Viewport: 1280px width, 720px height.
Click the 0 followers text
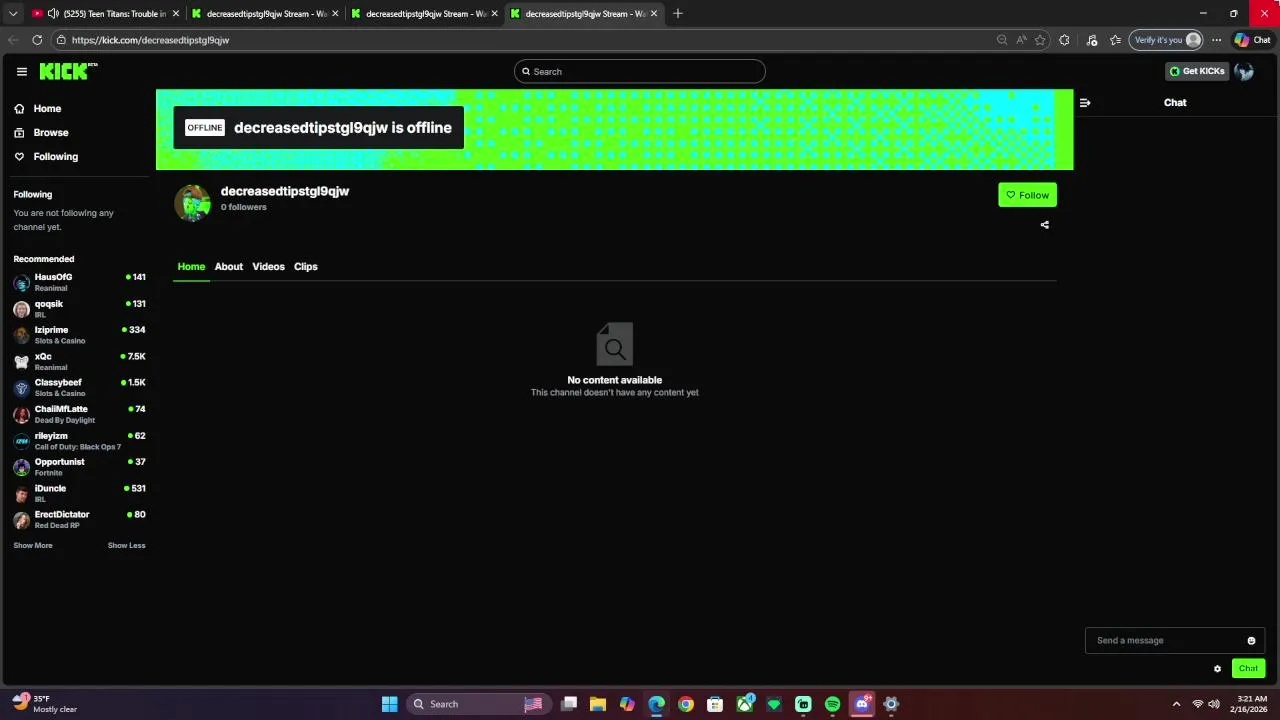[244, 207]
